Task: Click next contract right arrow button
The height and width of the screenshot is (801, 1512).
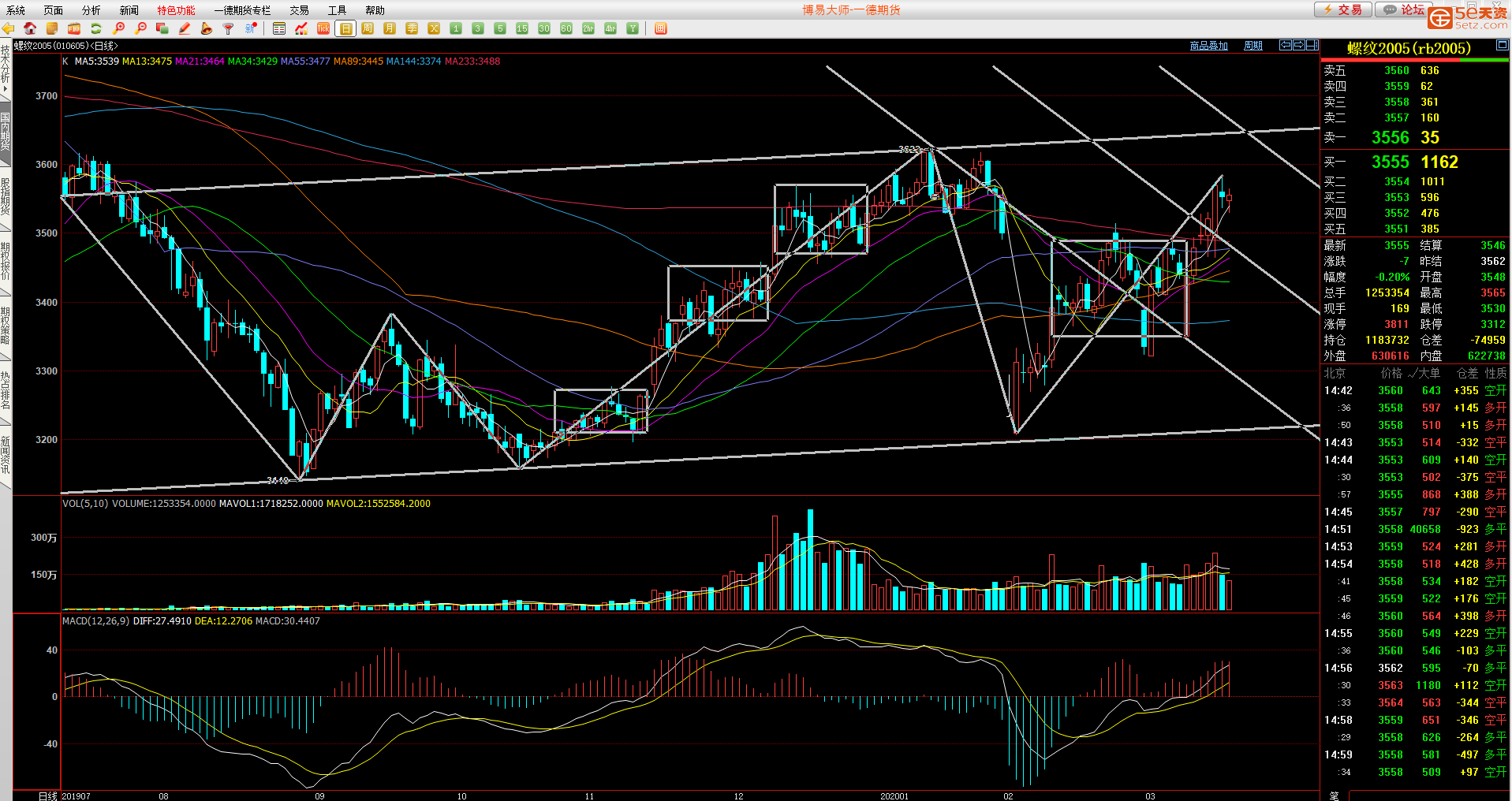Action: (1299, 45)
